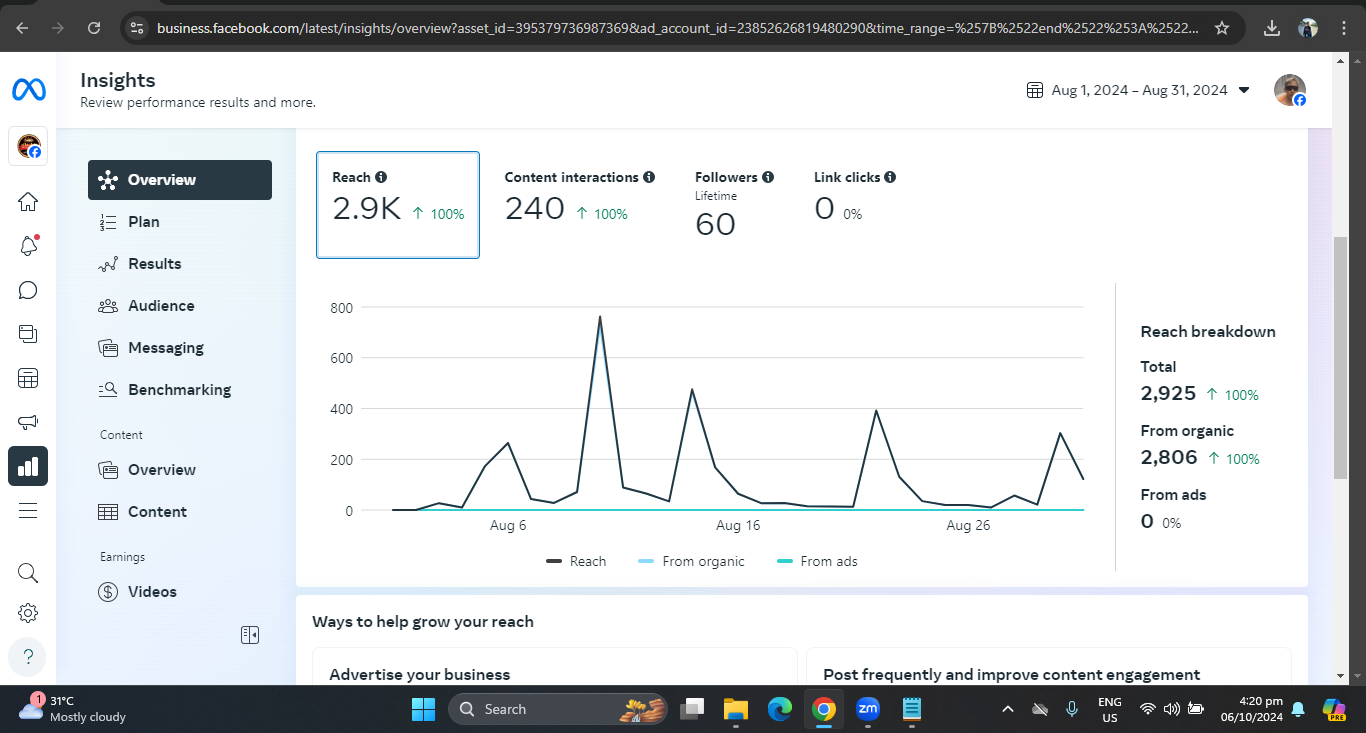Click the page vertical scrollbar
The image size is (1366, 733).
(x=1340, y=357)
